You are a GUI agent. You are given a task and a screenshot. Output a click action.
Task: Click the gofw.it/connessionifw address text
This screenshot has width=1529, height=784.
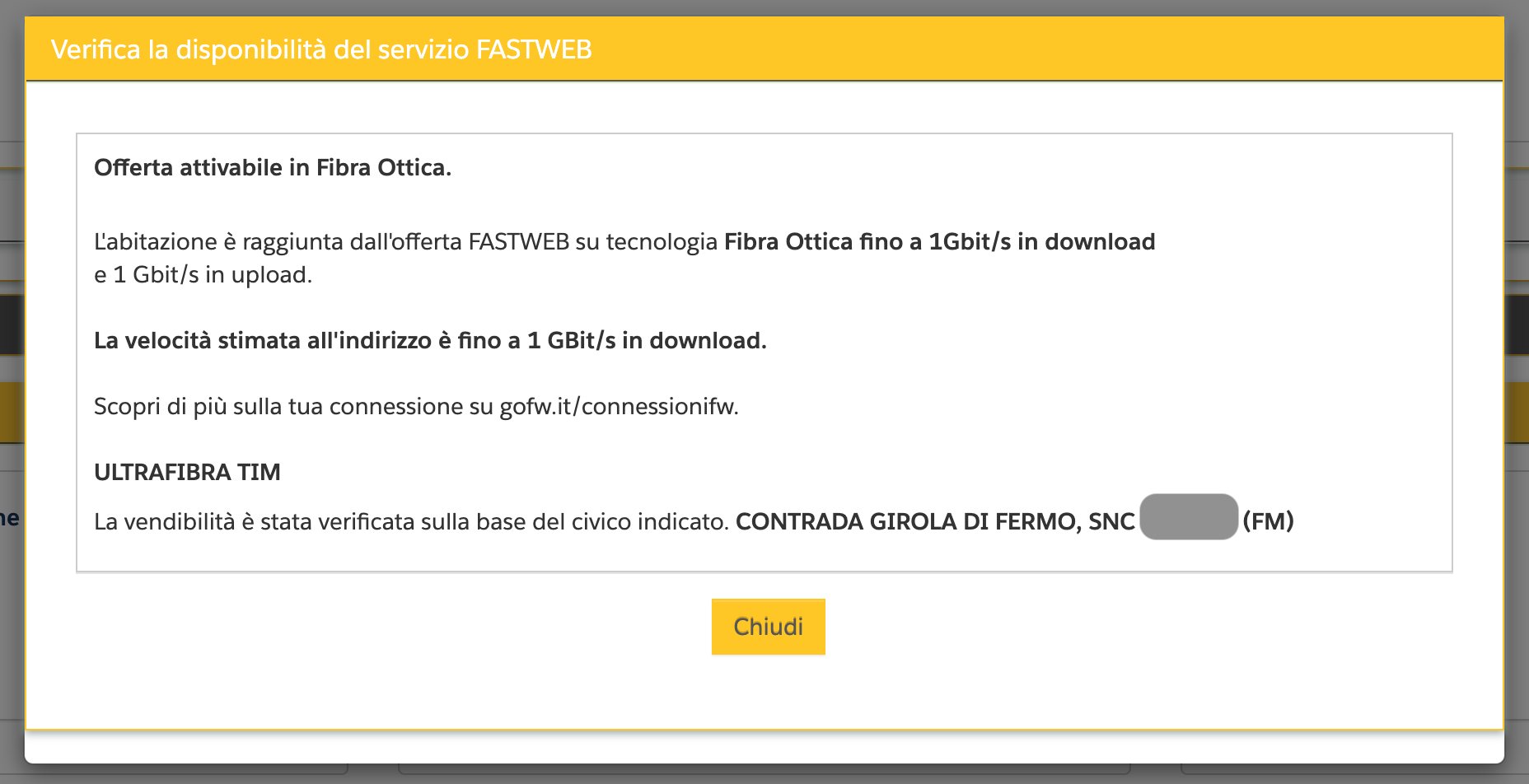click(x=619, y=407)
